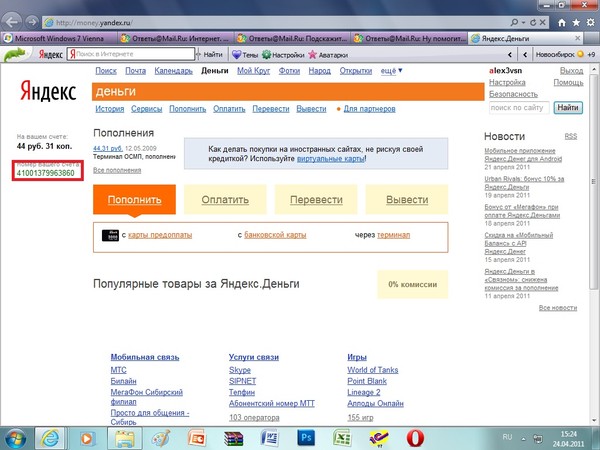Click the Все пополнения link
600x450 pixels.
point(117,170)
